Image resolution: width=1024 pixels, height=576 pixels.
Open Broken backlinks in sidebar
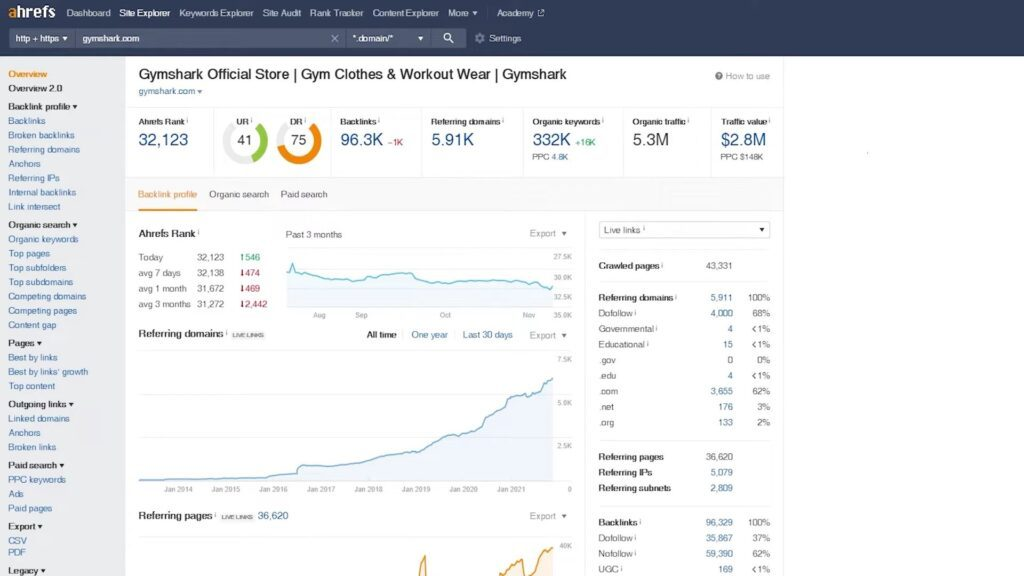[x=41, y=135]
